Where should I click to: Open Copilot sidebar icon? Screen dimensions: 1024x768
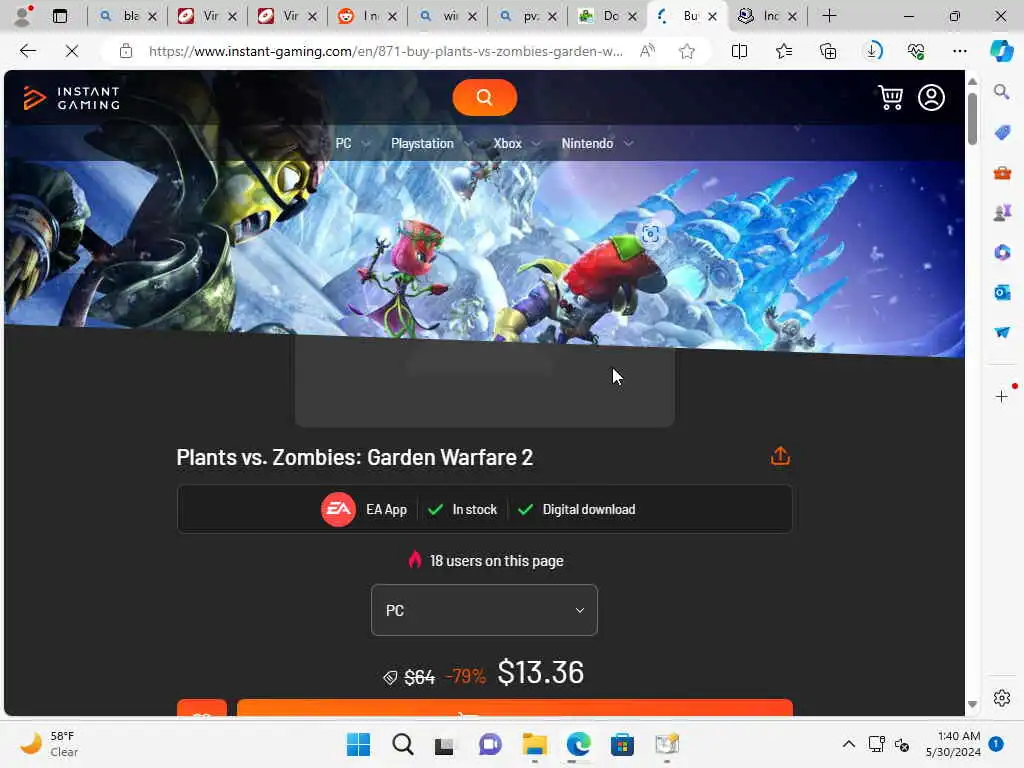point(1002,51)
